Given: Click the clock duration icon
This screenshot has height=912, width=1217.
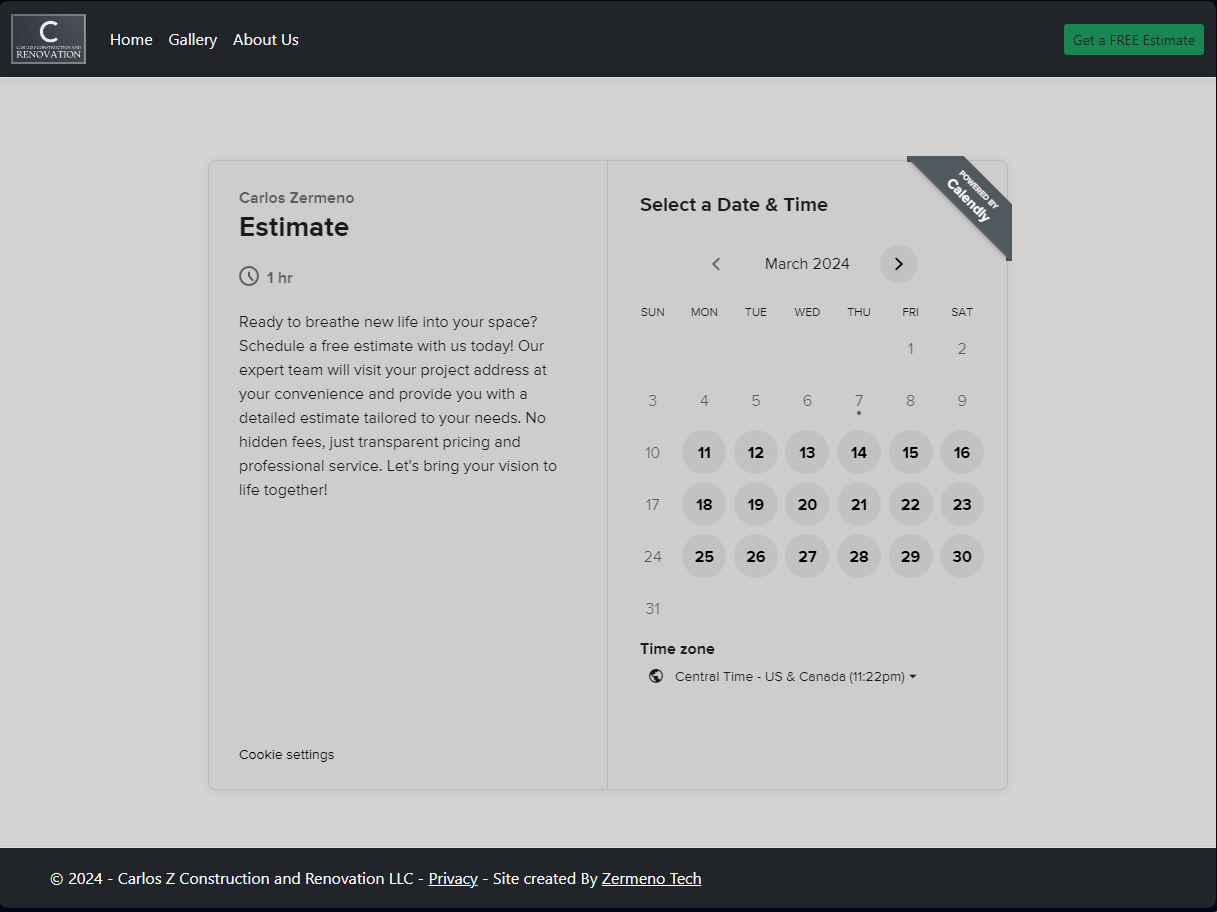Looking at the screenshot, I should pyautogui.click(x=249, y=276).
